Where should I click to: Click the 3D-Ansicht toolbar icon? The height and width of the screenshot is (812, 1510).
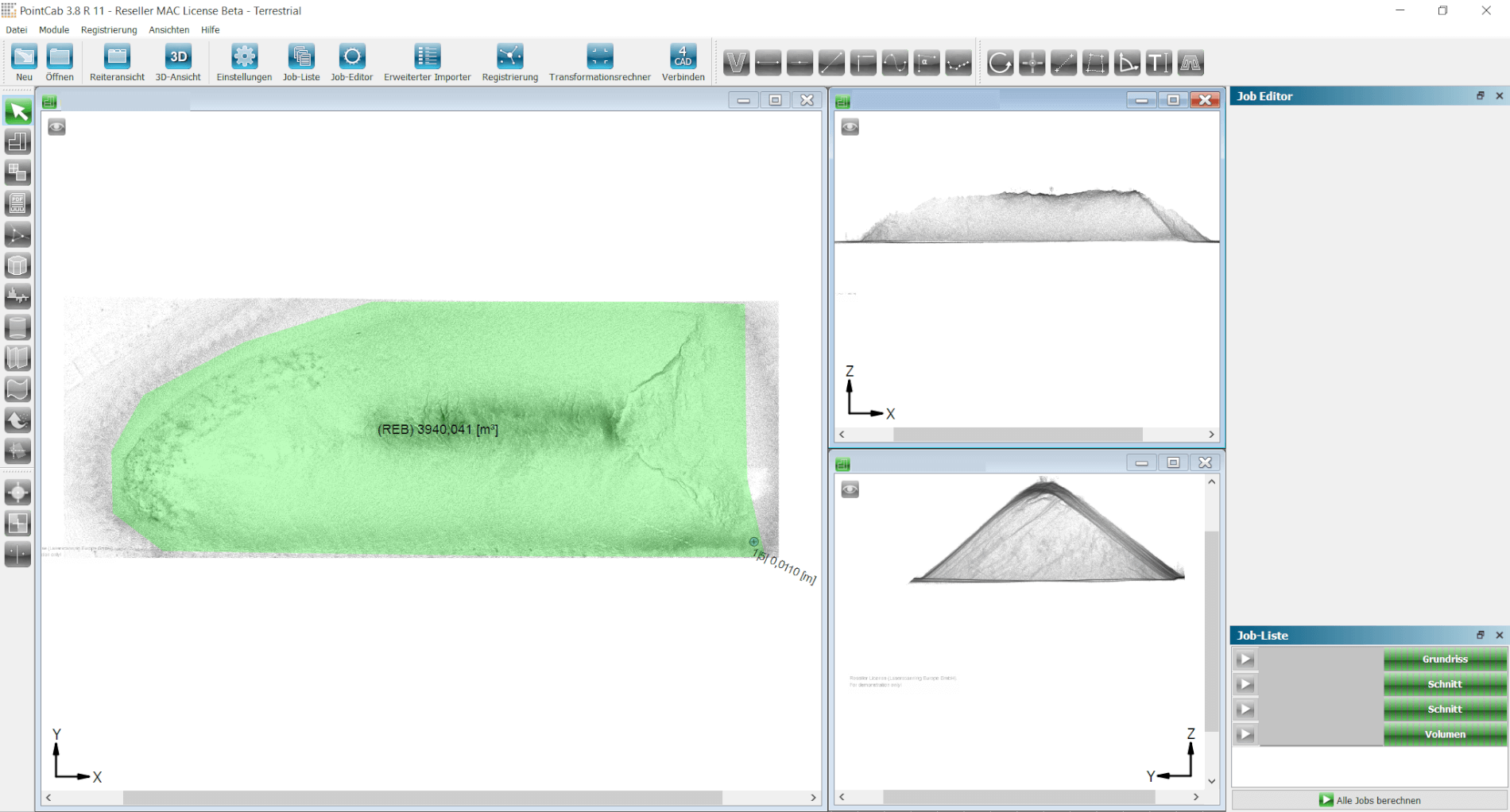(178, 62)
